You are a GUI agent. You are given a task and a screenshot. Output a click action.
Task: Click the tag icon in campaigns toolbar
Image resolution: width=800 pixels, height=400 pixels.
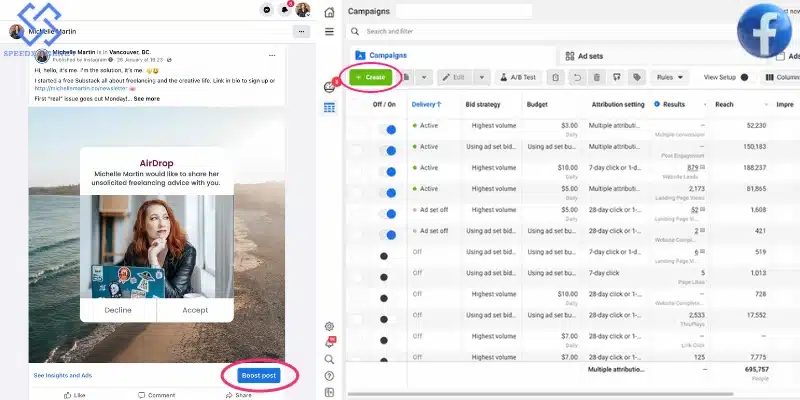636,77
